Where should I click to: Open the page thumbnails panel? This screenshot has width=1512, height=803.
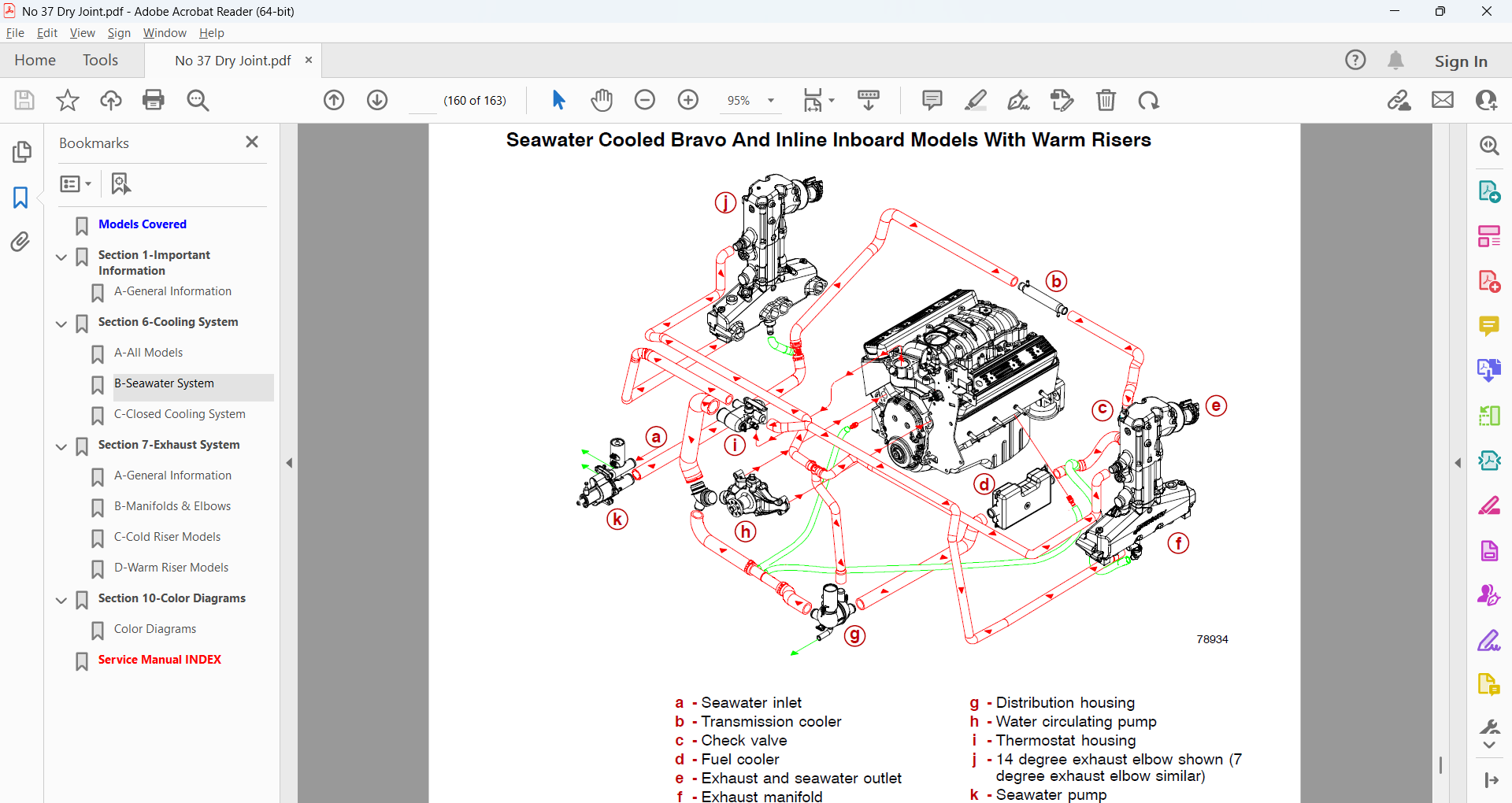[22, 151]
